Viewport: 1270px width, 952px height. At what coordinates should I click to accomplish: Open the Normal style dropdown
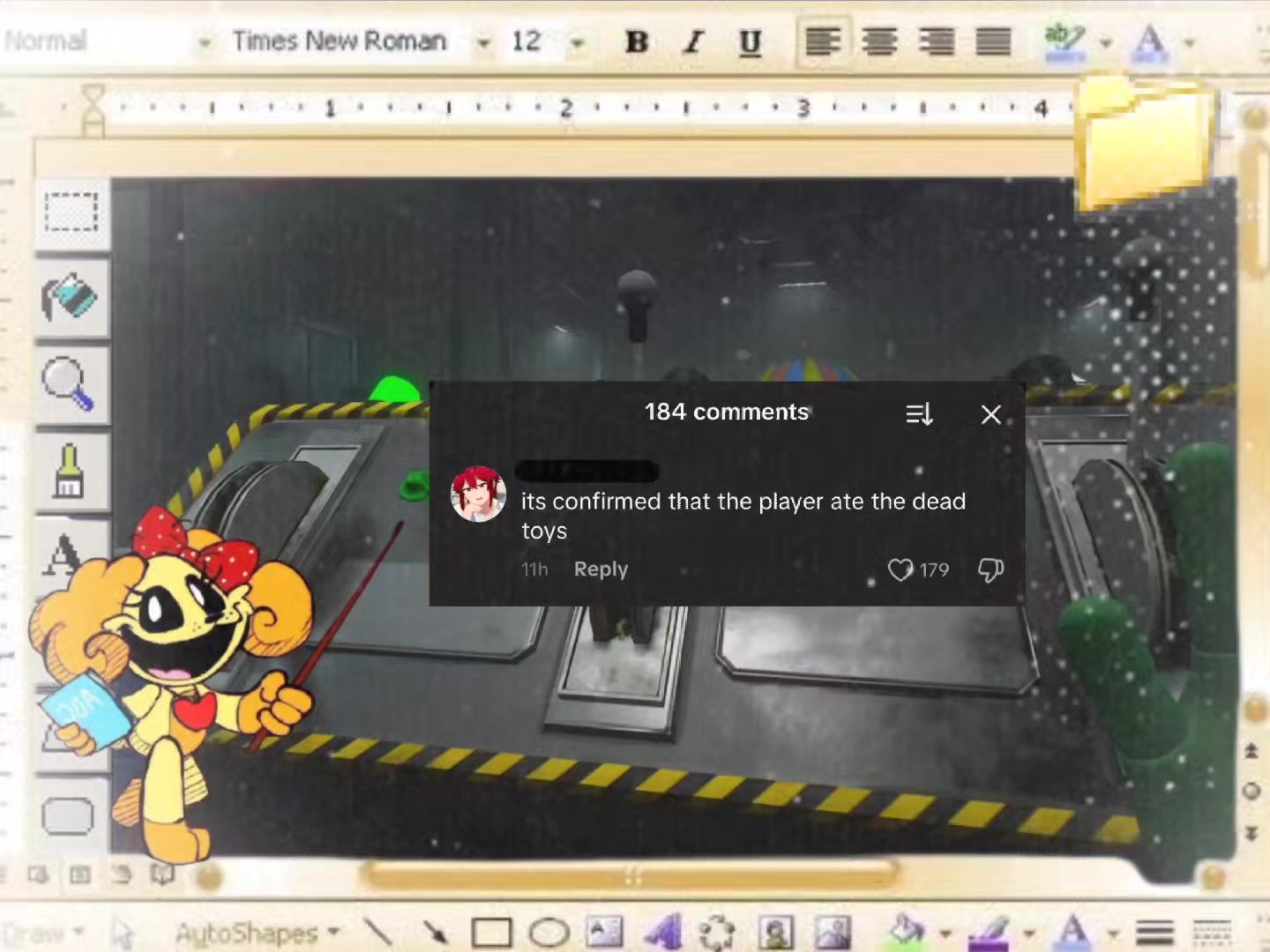click(x=204, y=42)
